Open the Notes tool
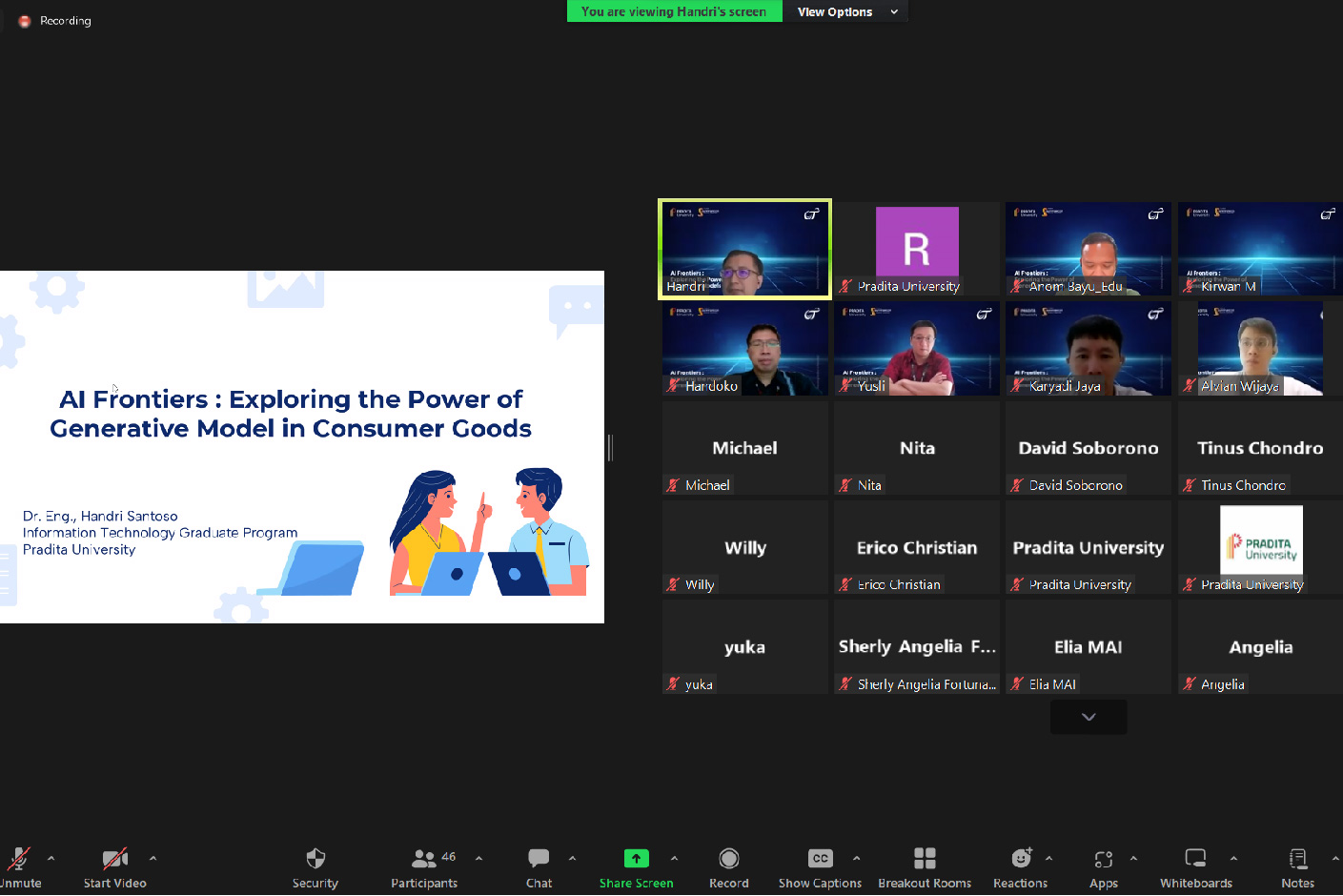1343x896 pixels. click(1297, 859)
